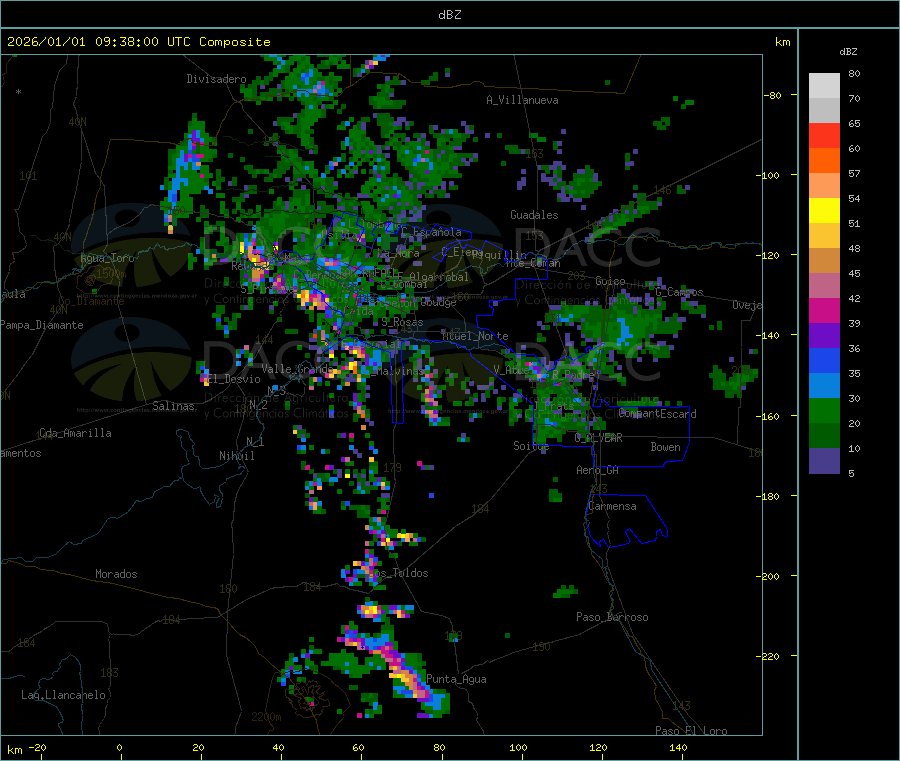
Task: Click the Morados location label
Action: (x=116, y=574)
